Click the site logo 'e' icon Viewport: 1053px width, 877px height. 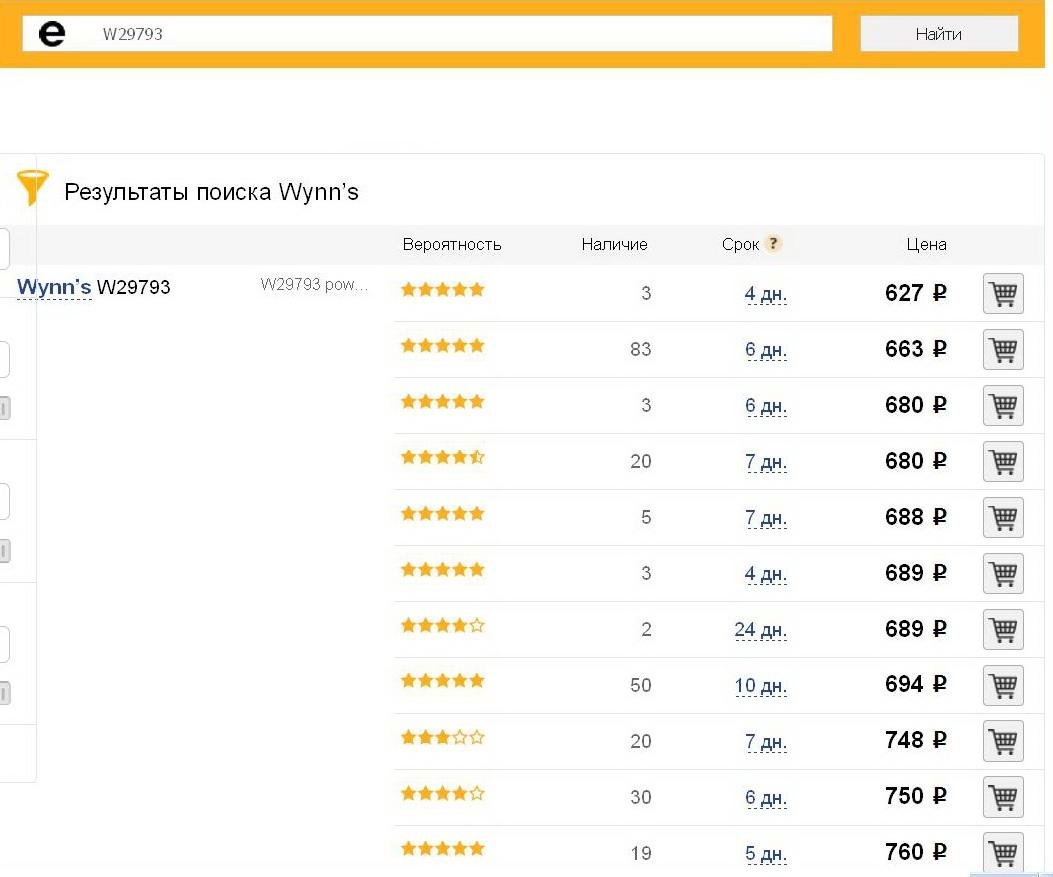[x=52, y=34]
